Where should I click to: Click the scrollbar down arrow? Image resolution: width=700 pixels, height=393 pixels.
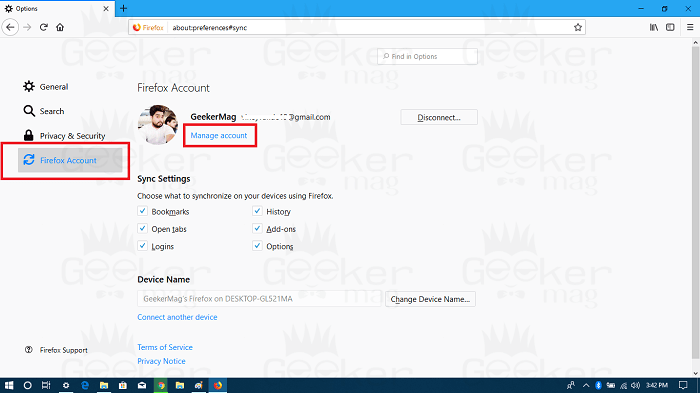[695, 373]
